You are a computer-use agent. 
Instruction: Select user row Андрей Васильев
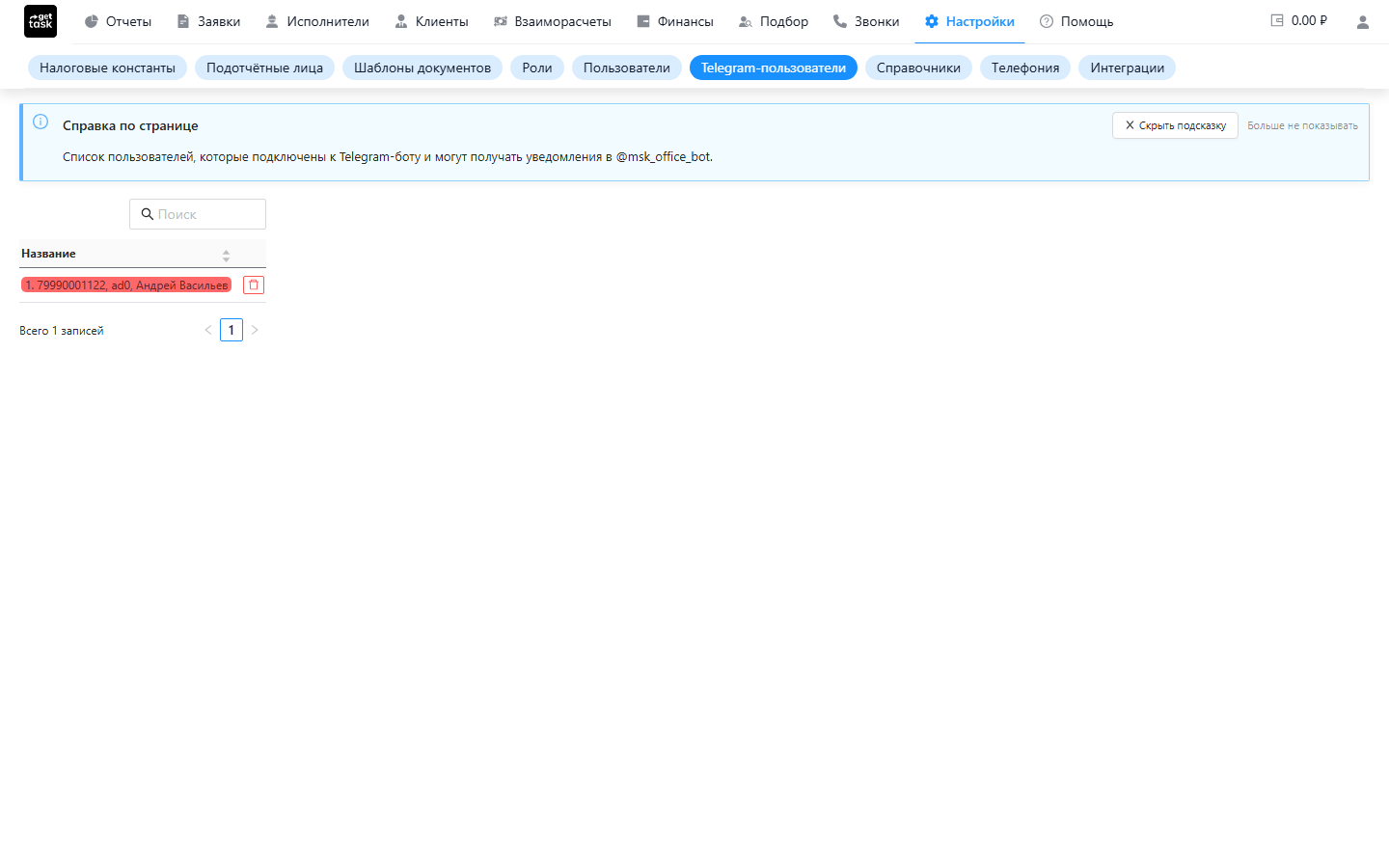tap(126, 285)
